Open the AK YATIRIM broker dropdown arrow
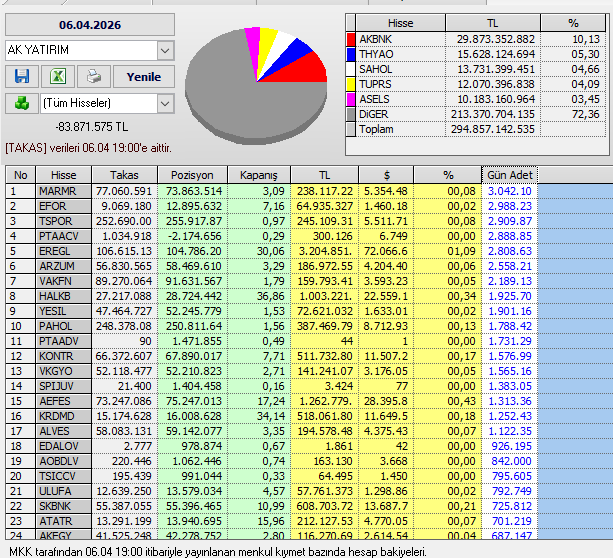Image resolution: width=613 pixels, height=558 pixels. coord(165,50)
